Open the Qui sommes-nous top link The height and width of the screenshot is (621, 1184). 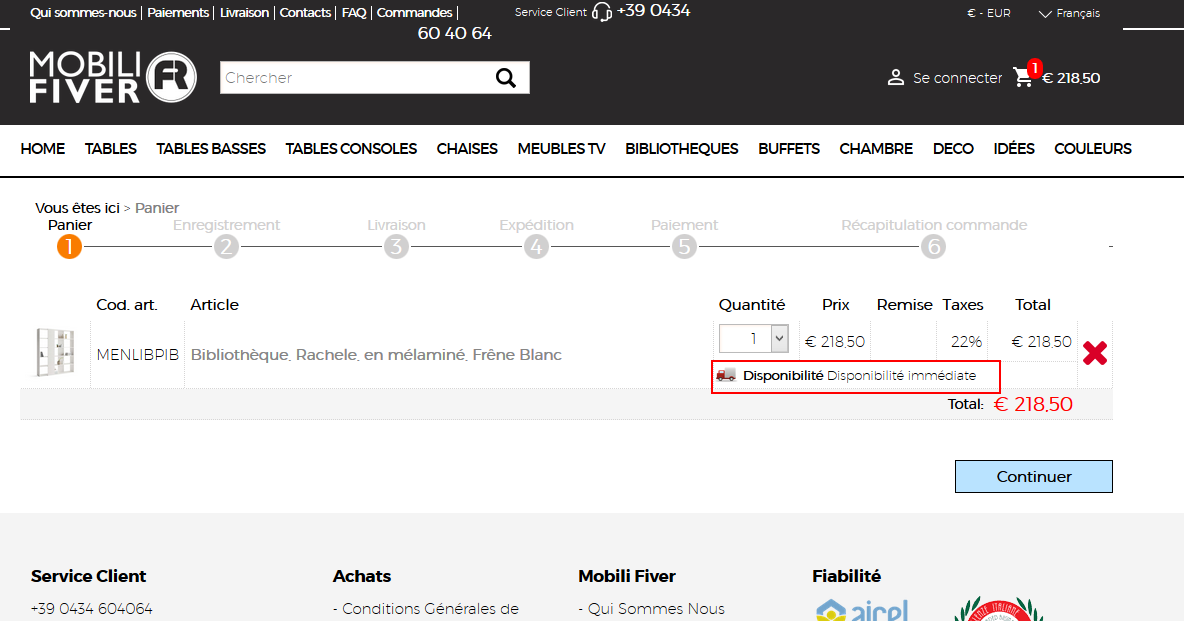coord(83,13)
